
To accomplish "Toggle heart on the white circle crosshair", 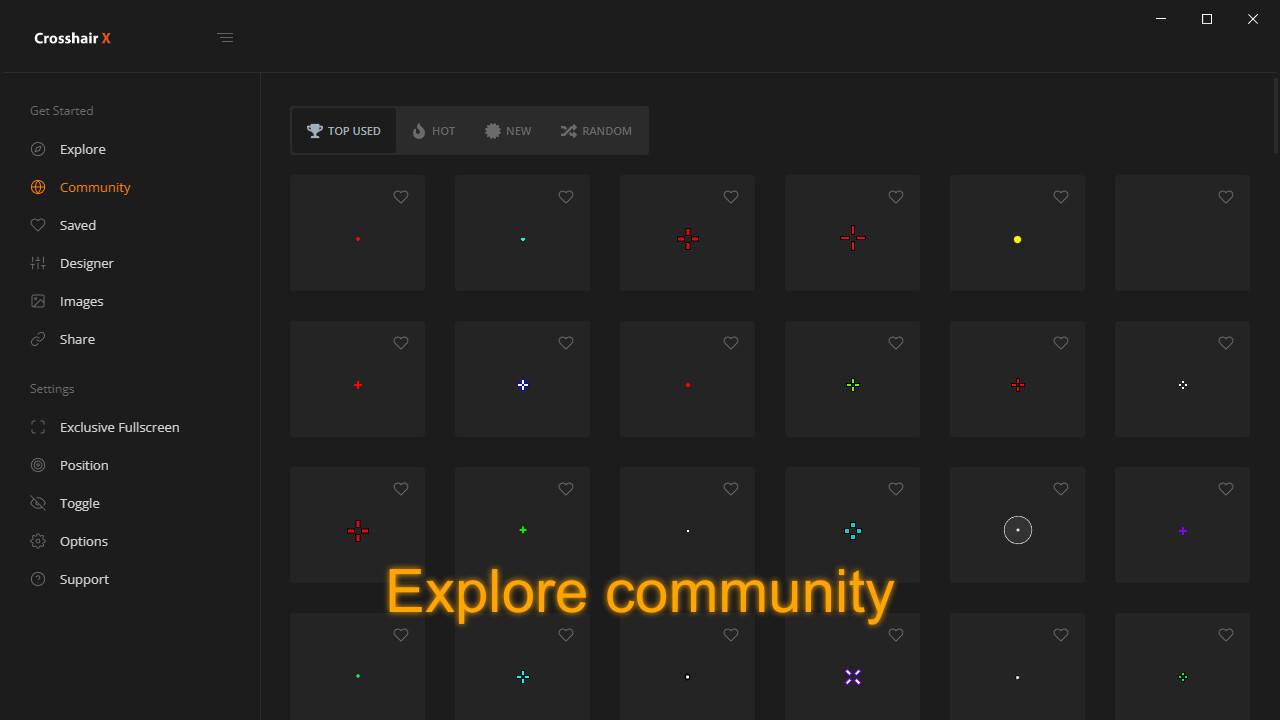I will coord(1061,489).
